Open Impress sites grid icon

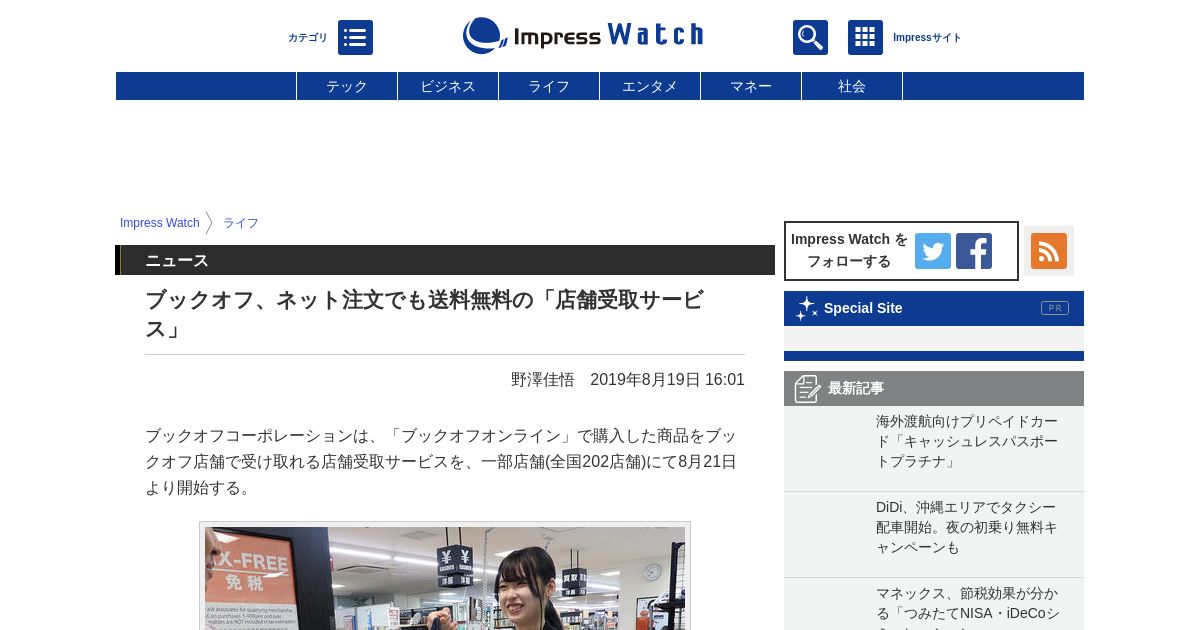[865, 38]
